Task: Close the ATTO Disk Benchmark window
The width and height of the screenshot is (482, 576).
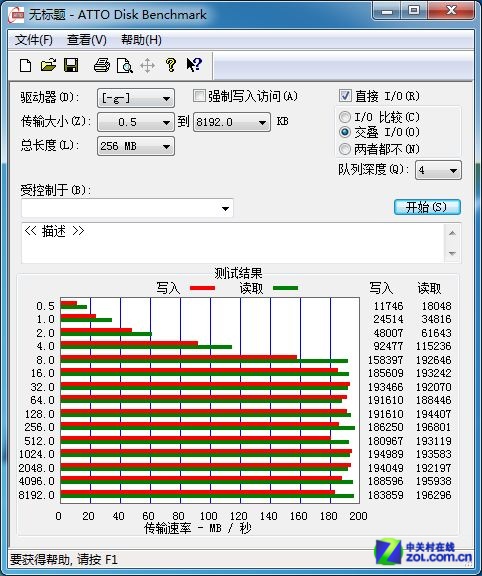Action: pyautogui.click(x=451, y=11)
